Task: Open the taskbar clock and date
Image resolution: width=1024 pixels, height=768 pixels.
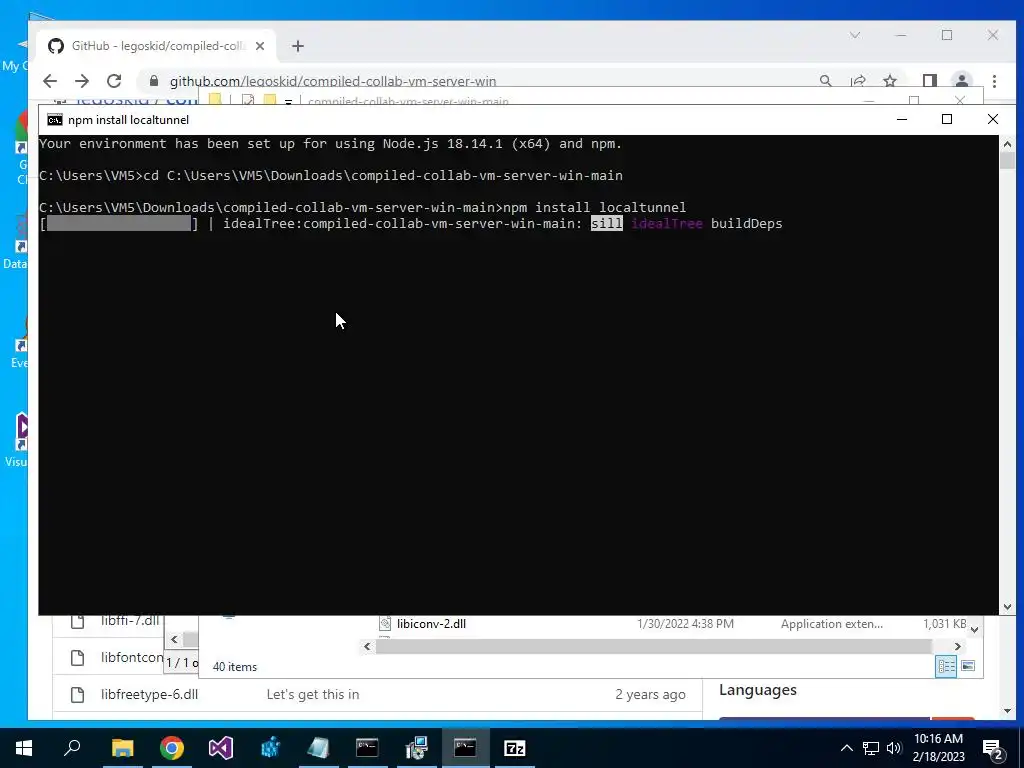Action: click(938, 748)
